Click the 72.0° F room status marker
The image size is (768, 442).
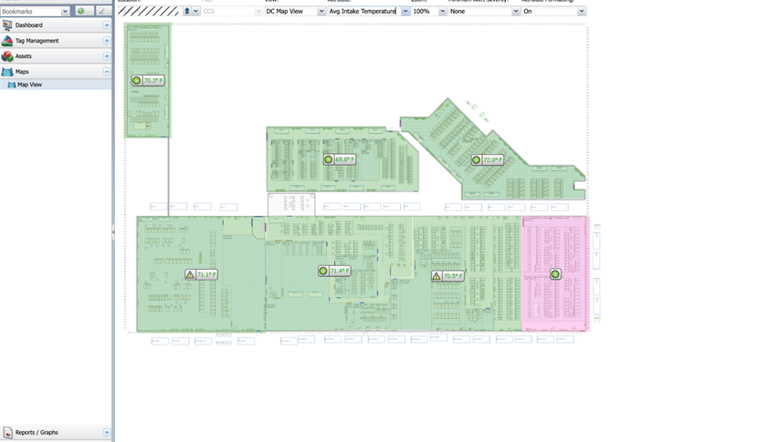(x=487, y=160)
